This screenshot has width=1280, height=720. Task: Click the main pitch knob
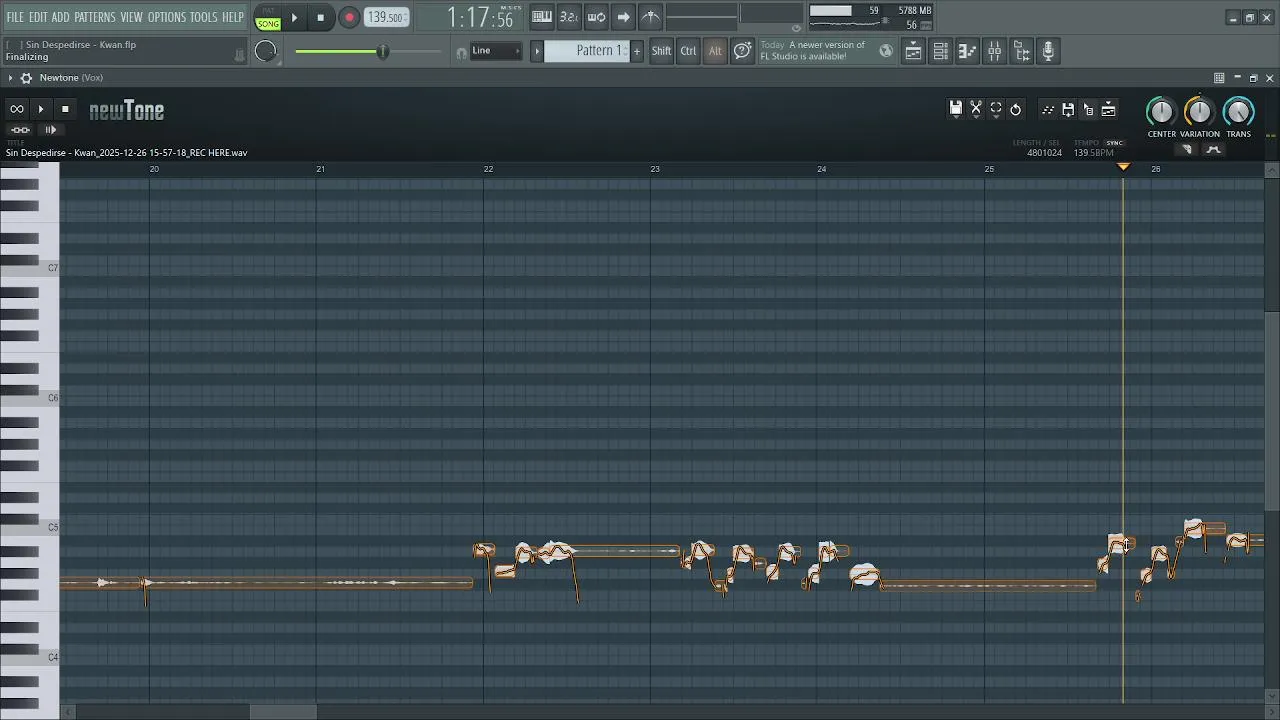click(265, 51)
